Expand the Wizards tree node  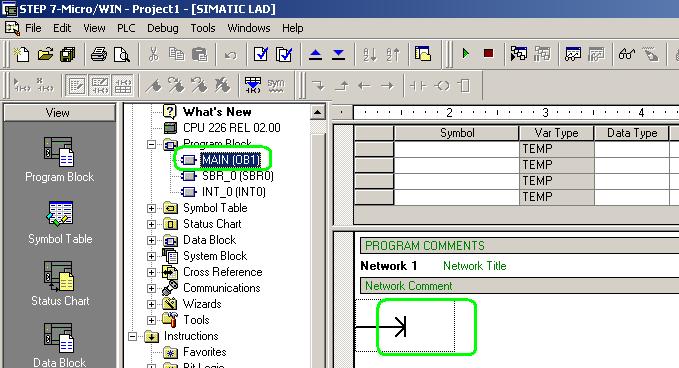tap(151, 304)
